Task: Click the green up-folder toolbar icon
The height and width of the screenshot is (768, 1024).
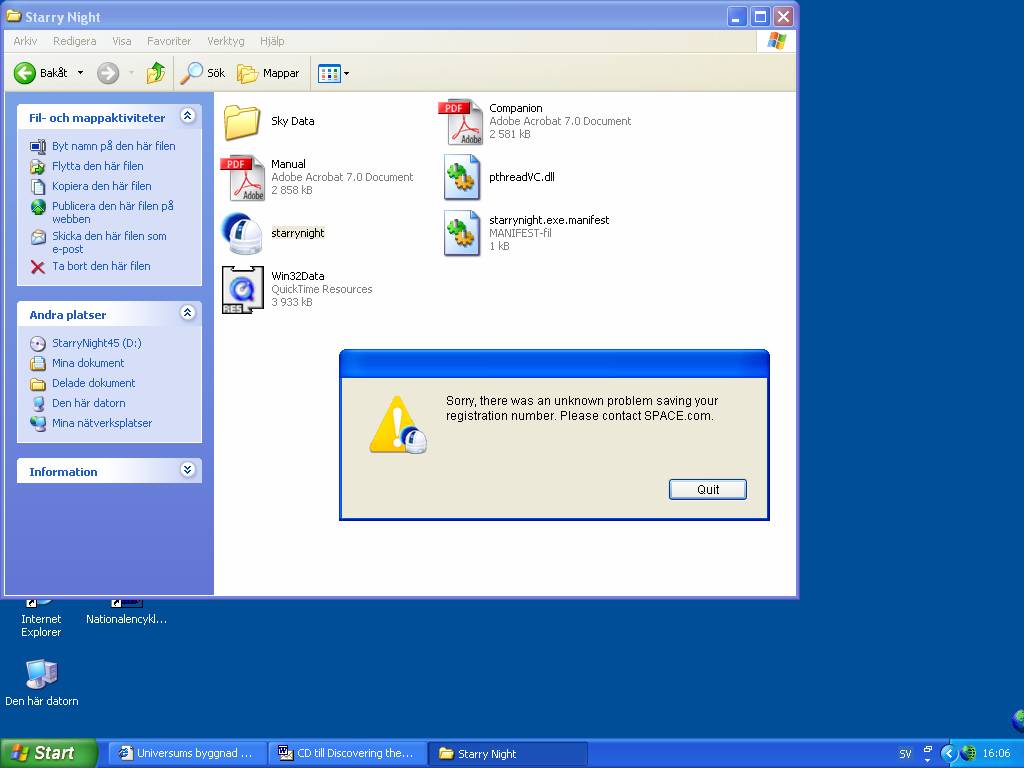Action: 155,73
